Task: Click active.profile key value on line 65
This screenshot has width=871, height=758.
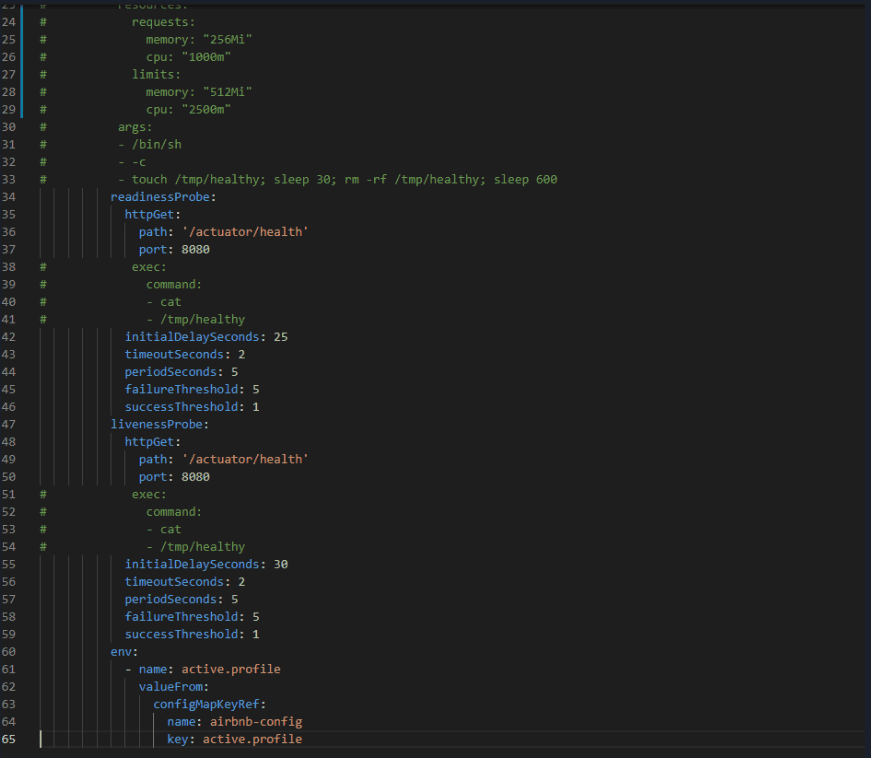Action: click(x=252, y=739)
